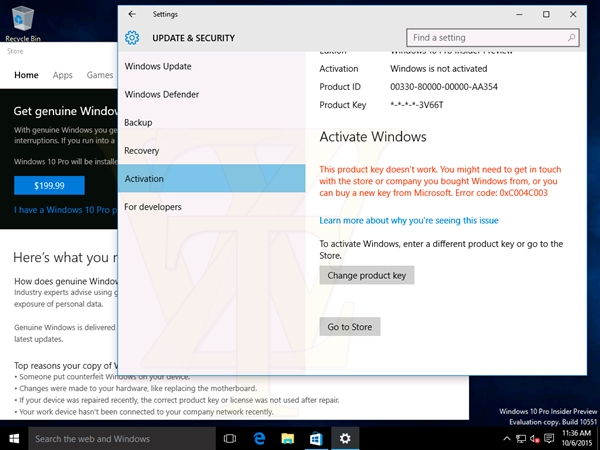Image resolution: width=600 pixels, height=450 pixels.
Task: Click the Change product key button
Action: (366, 275)
